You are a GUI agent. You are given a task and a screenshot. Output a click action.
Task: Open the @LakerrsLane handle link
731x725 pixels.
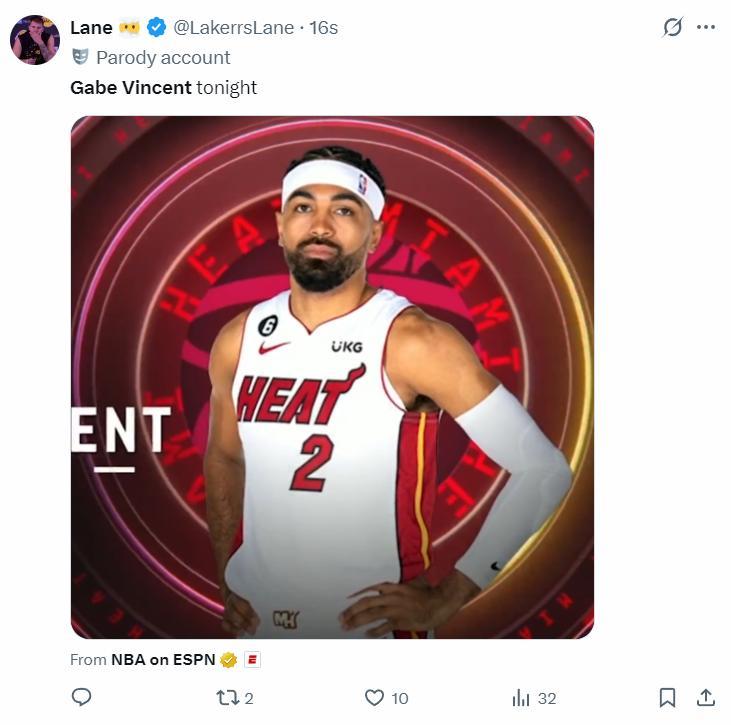click(x=234, y=28)
